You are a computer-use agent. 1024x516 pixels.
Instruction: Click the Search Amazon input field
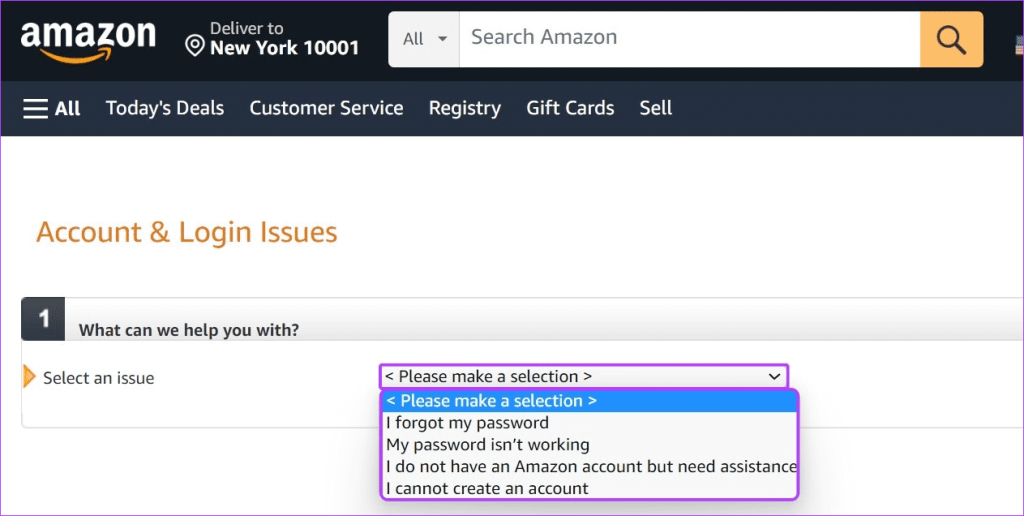click(x=688, y=39)
